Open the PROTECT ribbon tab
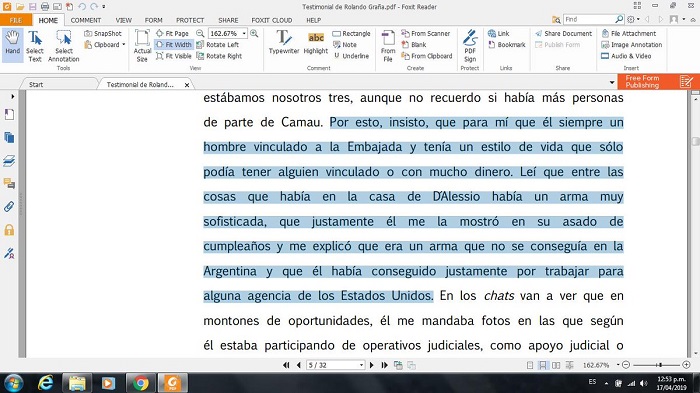 pos(190,20)
